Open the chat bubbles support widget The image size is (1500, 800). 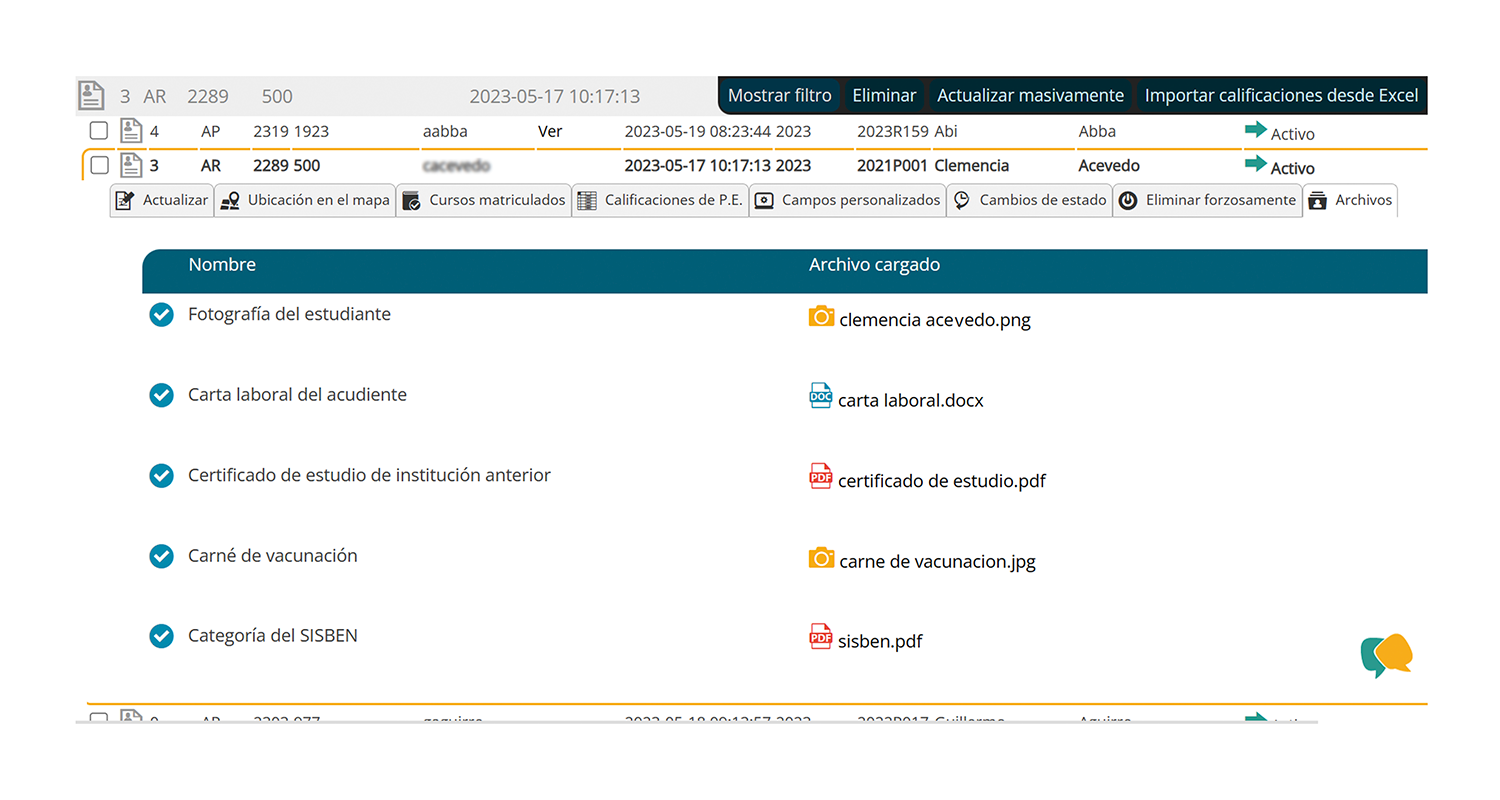[1387, 655]
